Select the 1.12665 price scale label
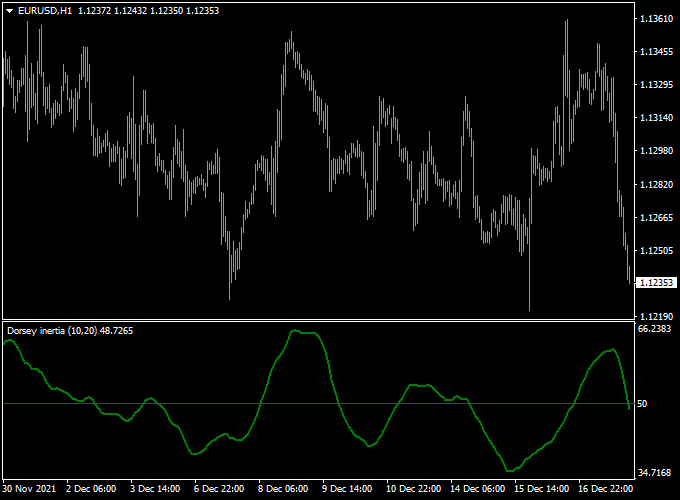The height and width of the screenshot is (500, 680). [x=657, y=217]
